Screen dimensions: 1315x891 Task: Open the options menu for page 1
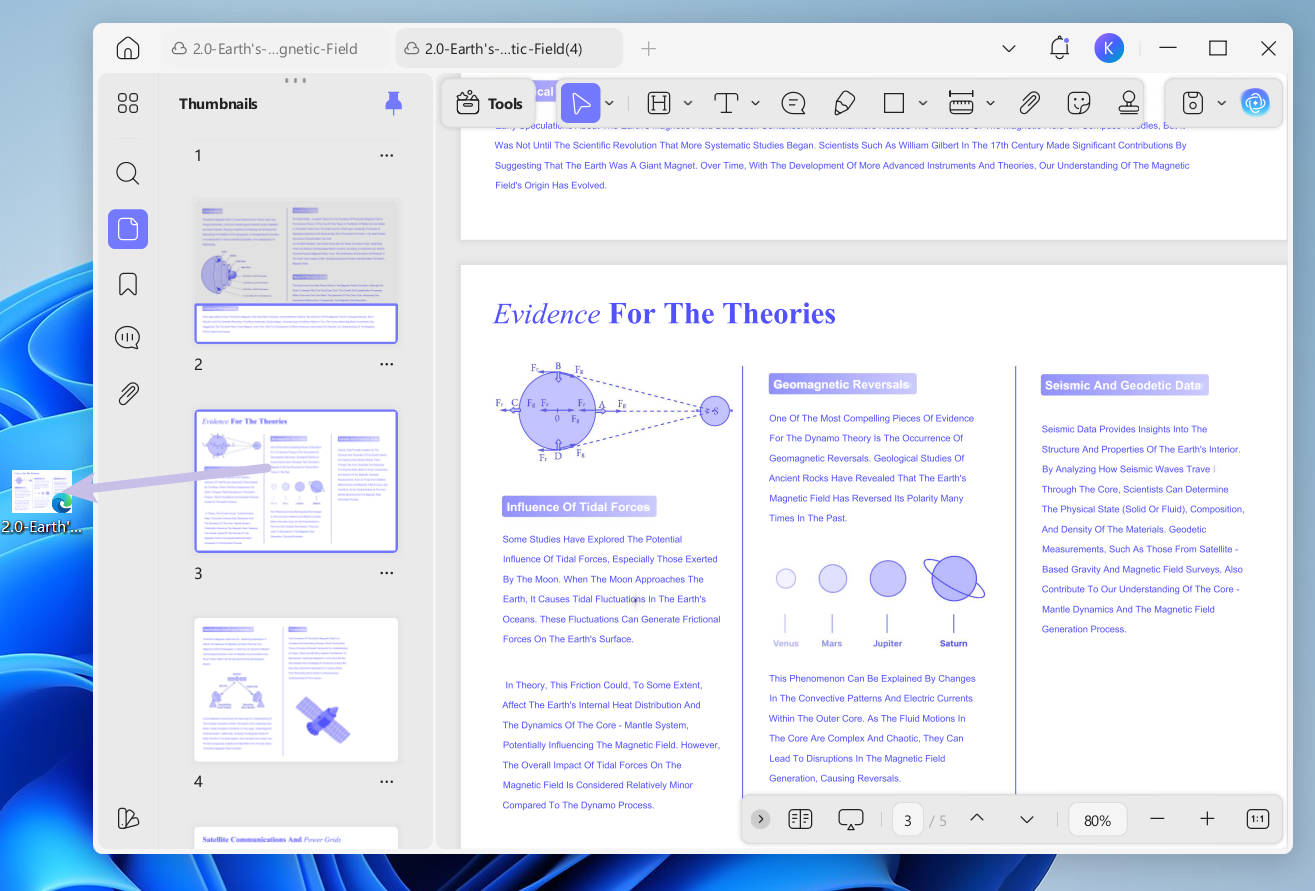coord(387,155)
